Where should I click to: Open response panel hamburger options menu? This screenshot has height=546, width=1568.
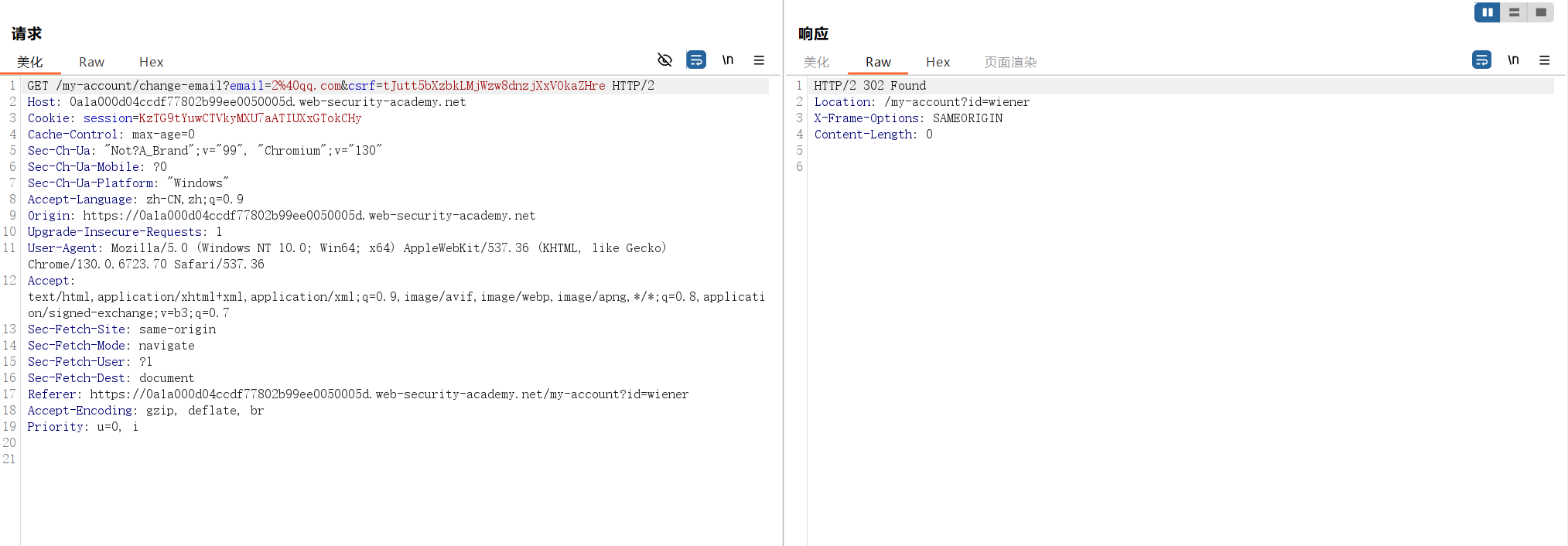click(1544, 60)
